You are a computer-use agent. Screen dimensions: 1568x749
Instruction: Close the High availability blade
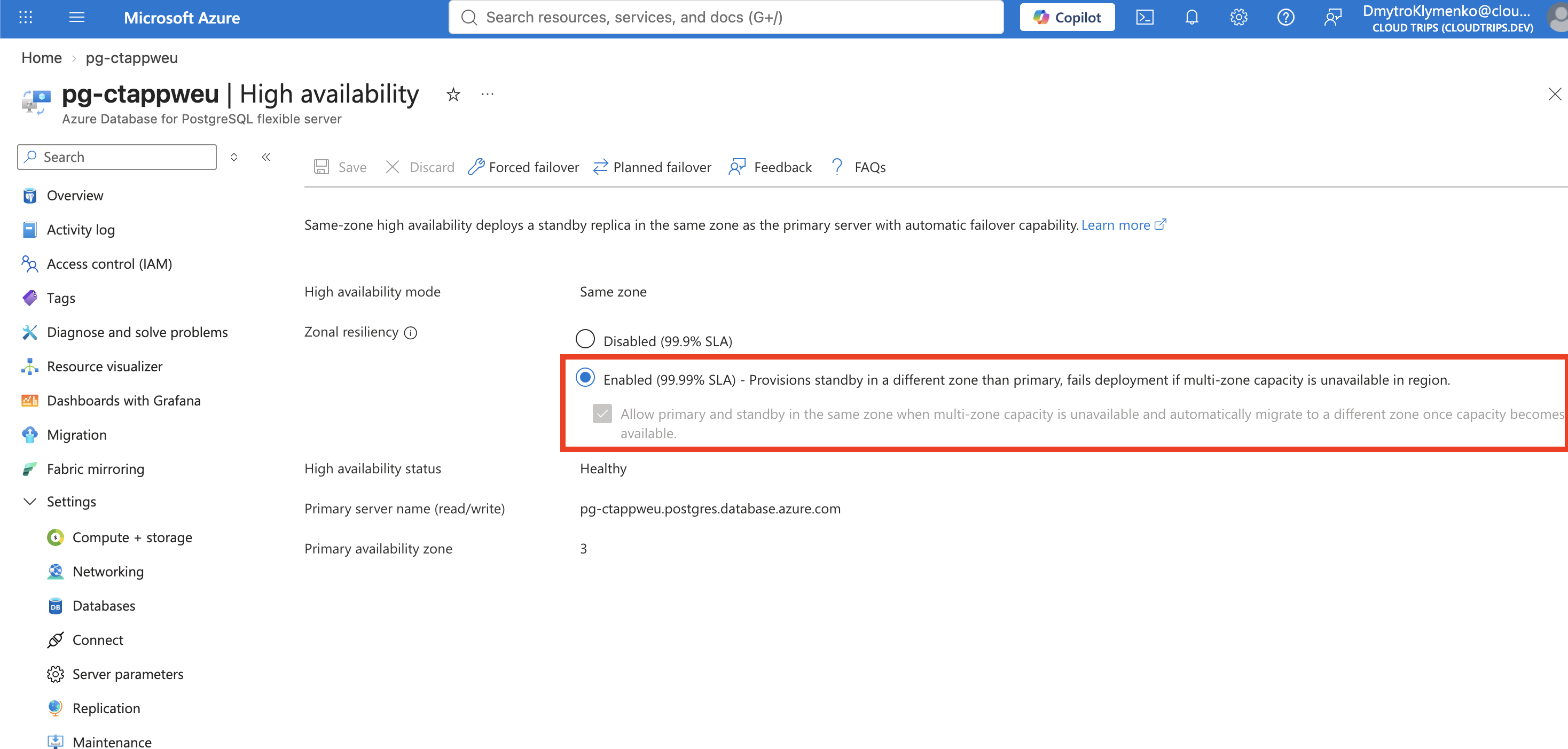1555,94
